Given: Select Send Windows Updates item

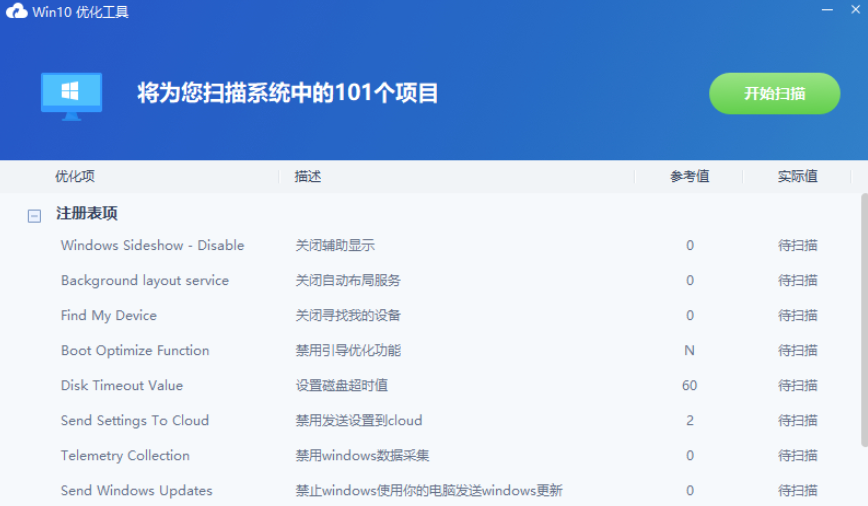Looking at the screenshot, I should (x=136, y=490).
